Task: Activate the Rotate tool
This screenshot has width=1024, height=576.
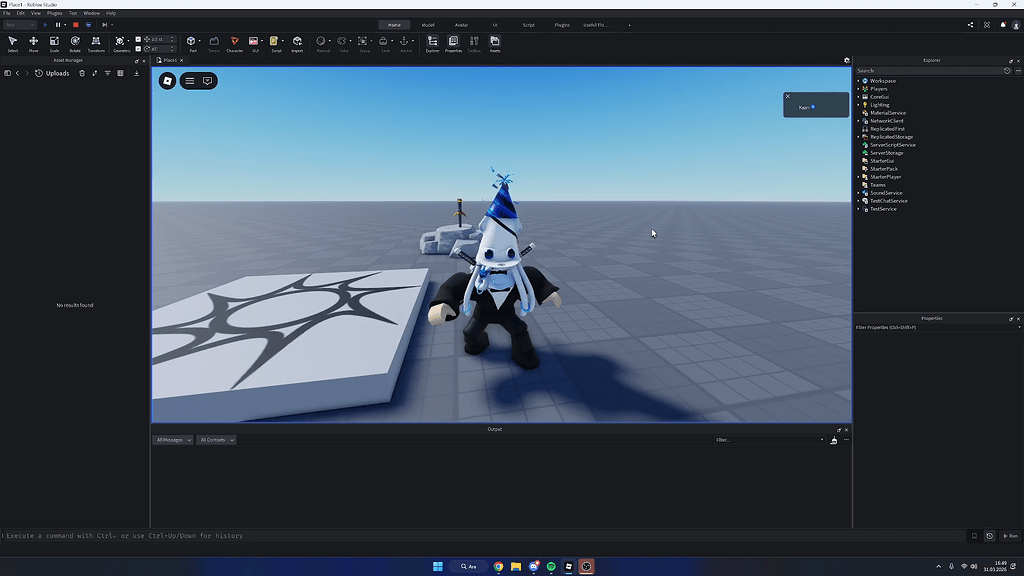Action: click(x=75, y=43)
